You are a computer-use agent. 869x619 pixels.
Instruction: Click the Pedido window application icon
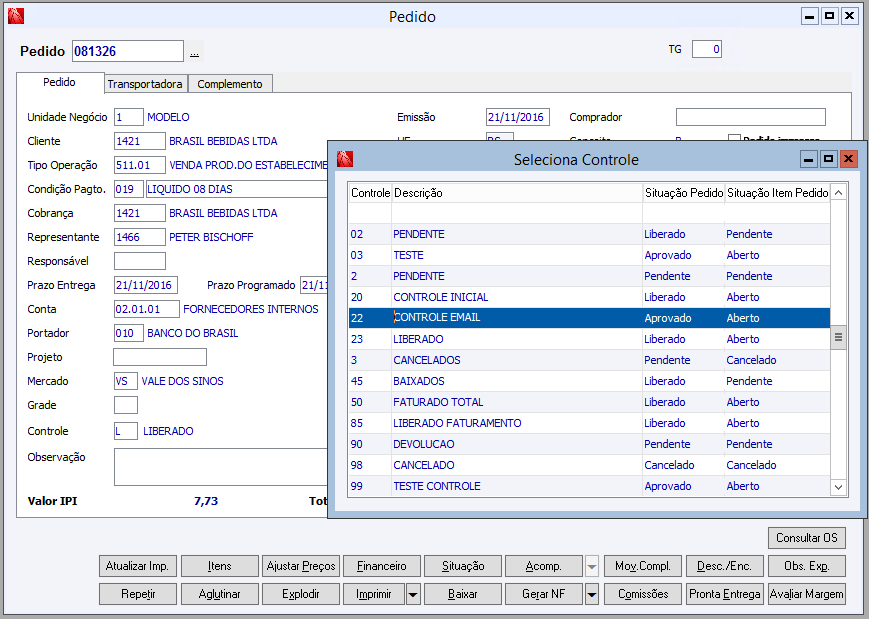(15, 16)
